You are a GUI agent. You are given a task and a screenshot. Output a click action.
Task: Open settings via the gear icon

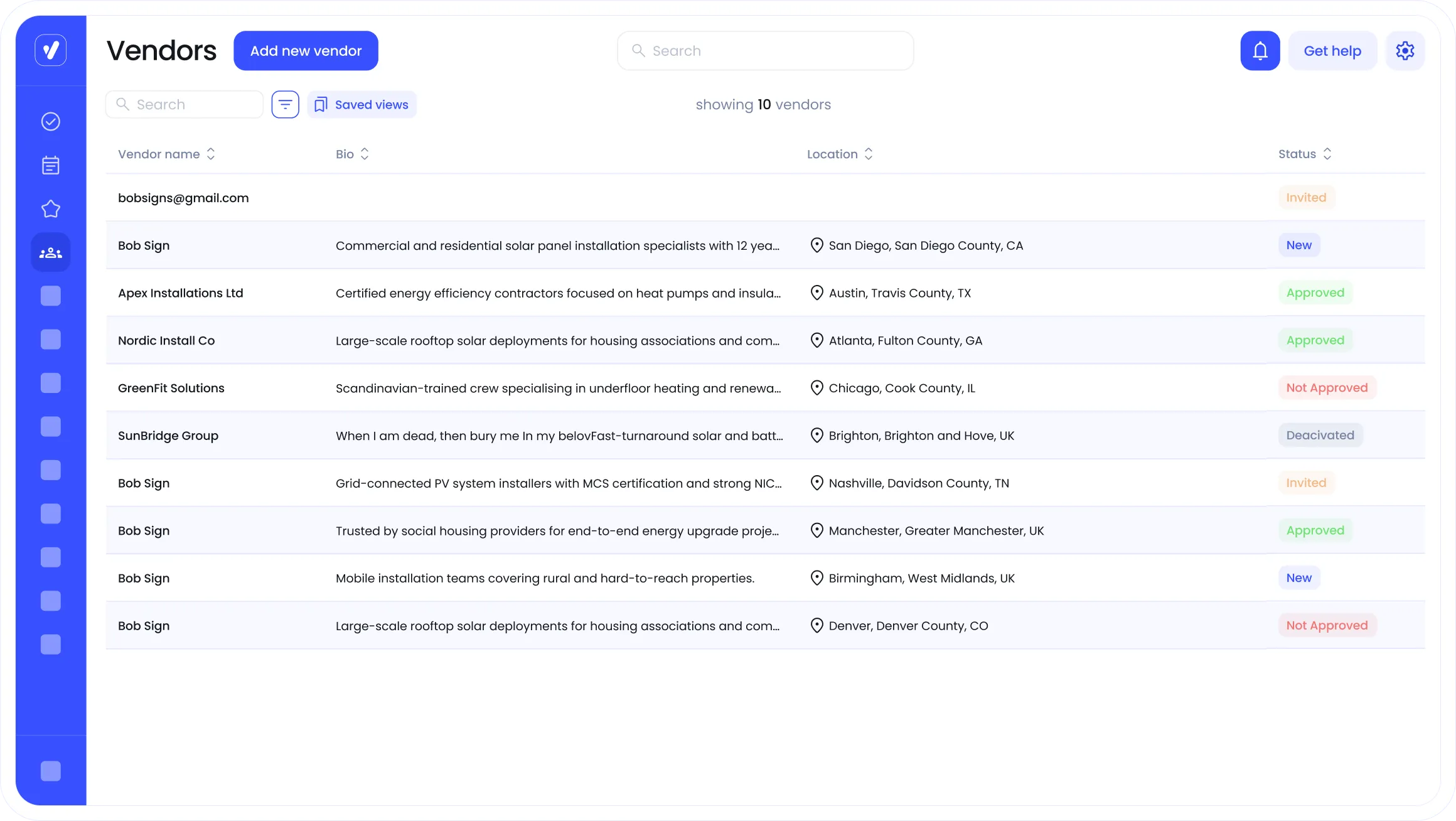click(1405, 51)
